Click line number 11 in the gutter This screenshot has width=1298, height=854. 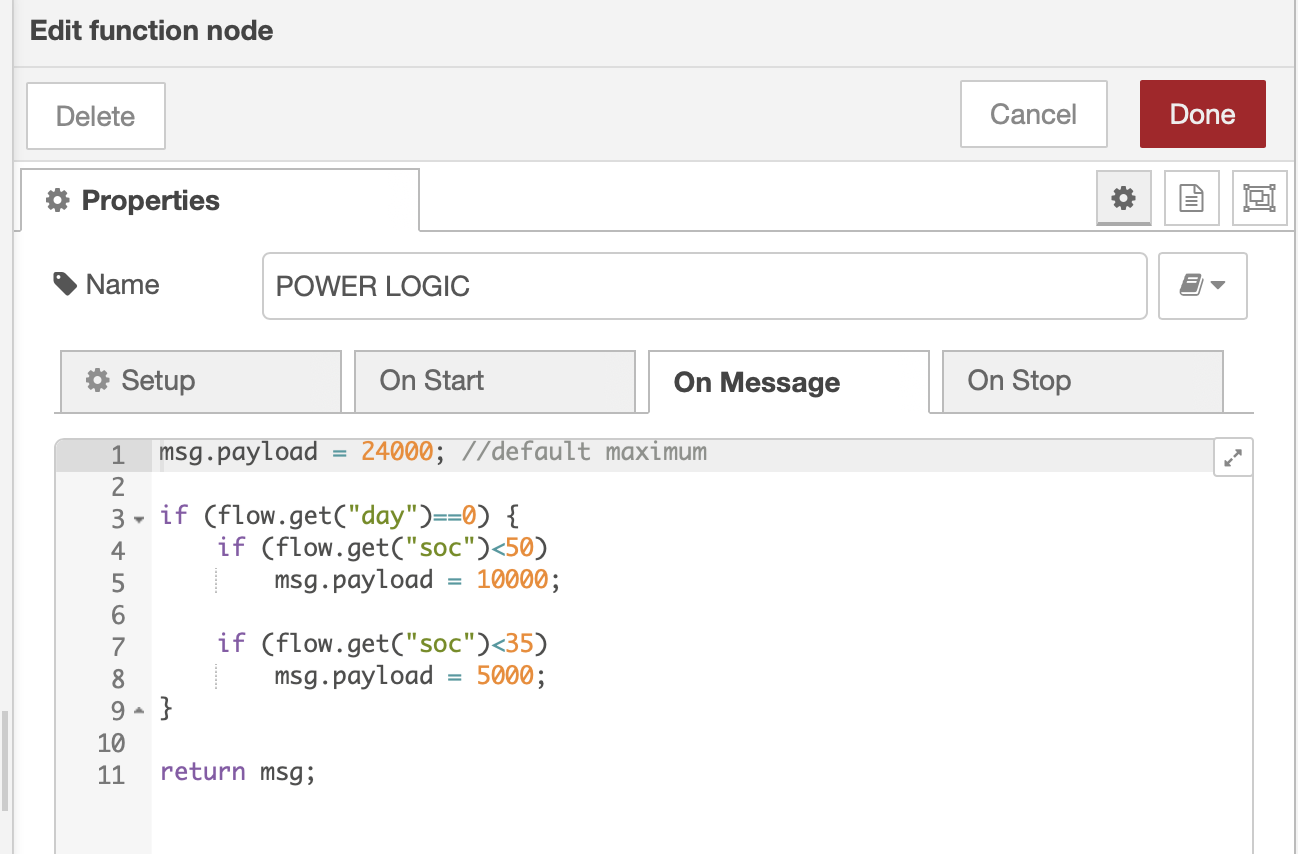112,775
